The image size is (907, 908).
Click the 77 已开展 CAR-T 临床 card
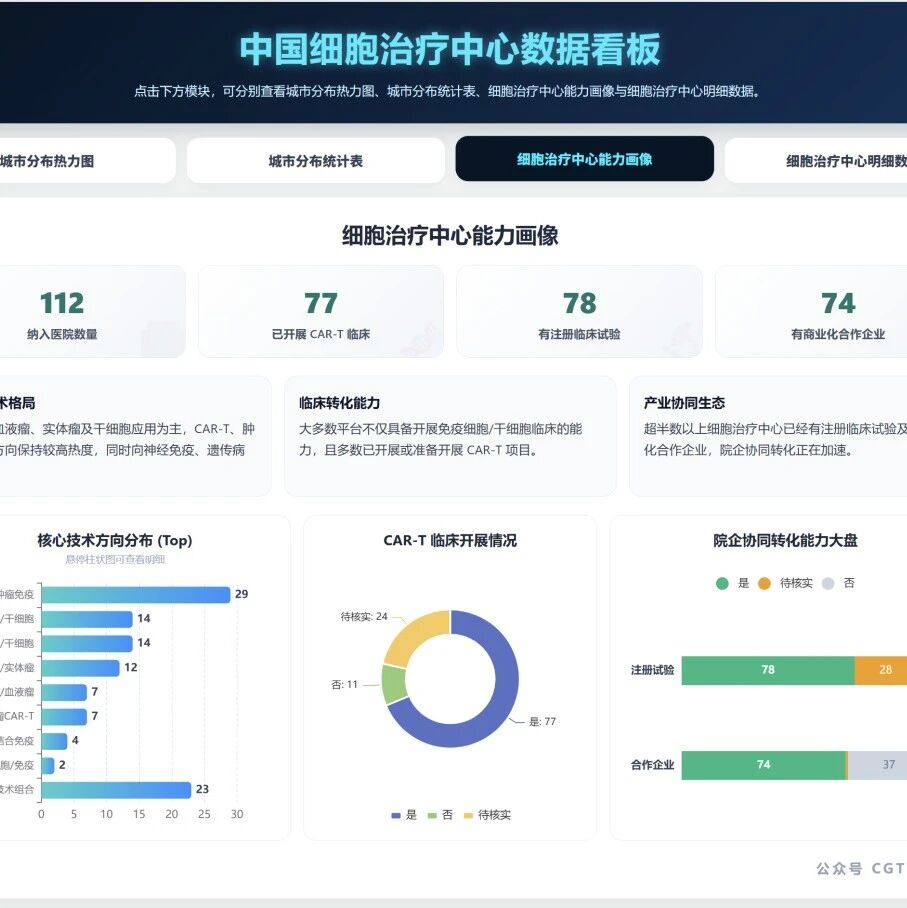click(x=321, y=312)
